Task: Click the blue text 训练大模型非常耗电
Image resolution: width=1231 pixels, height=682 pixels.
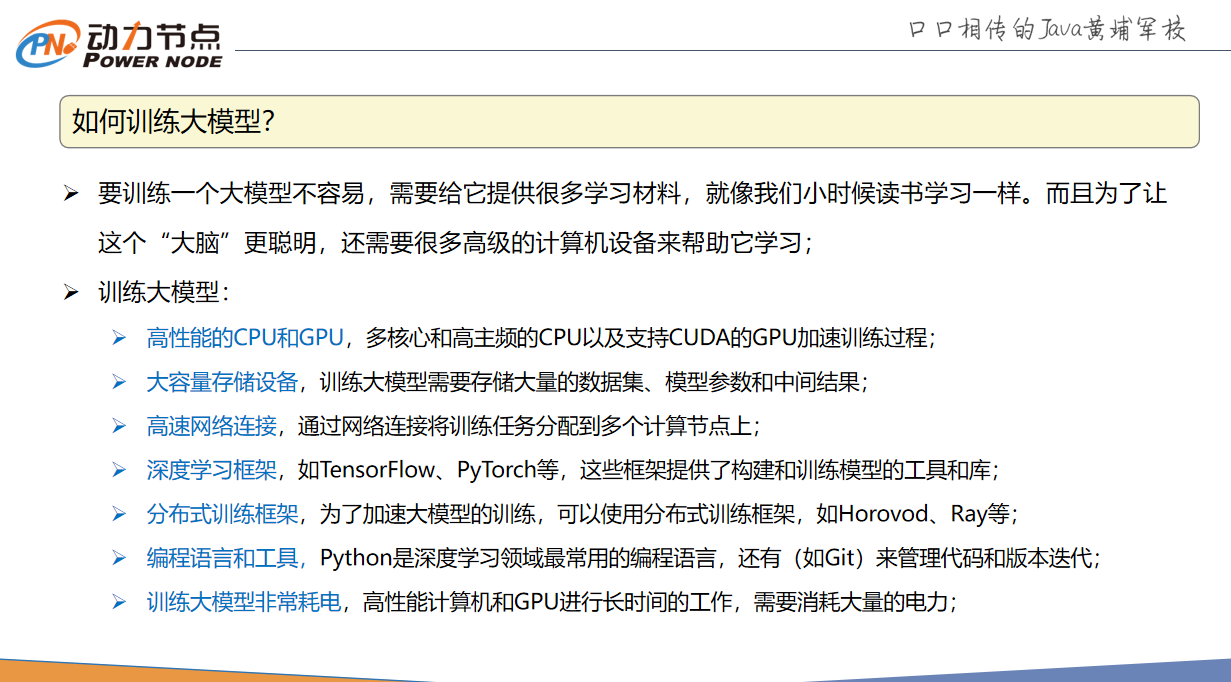Action: (x=244, y=602)
